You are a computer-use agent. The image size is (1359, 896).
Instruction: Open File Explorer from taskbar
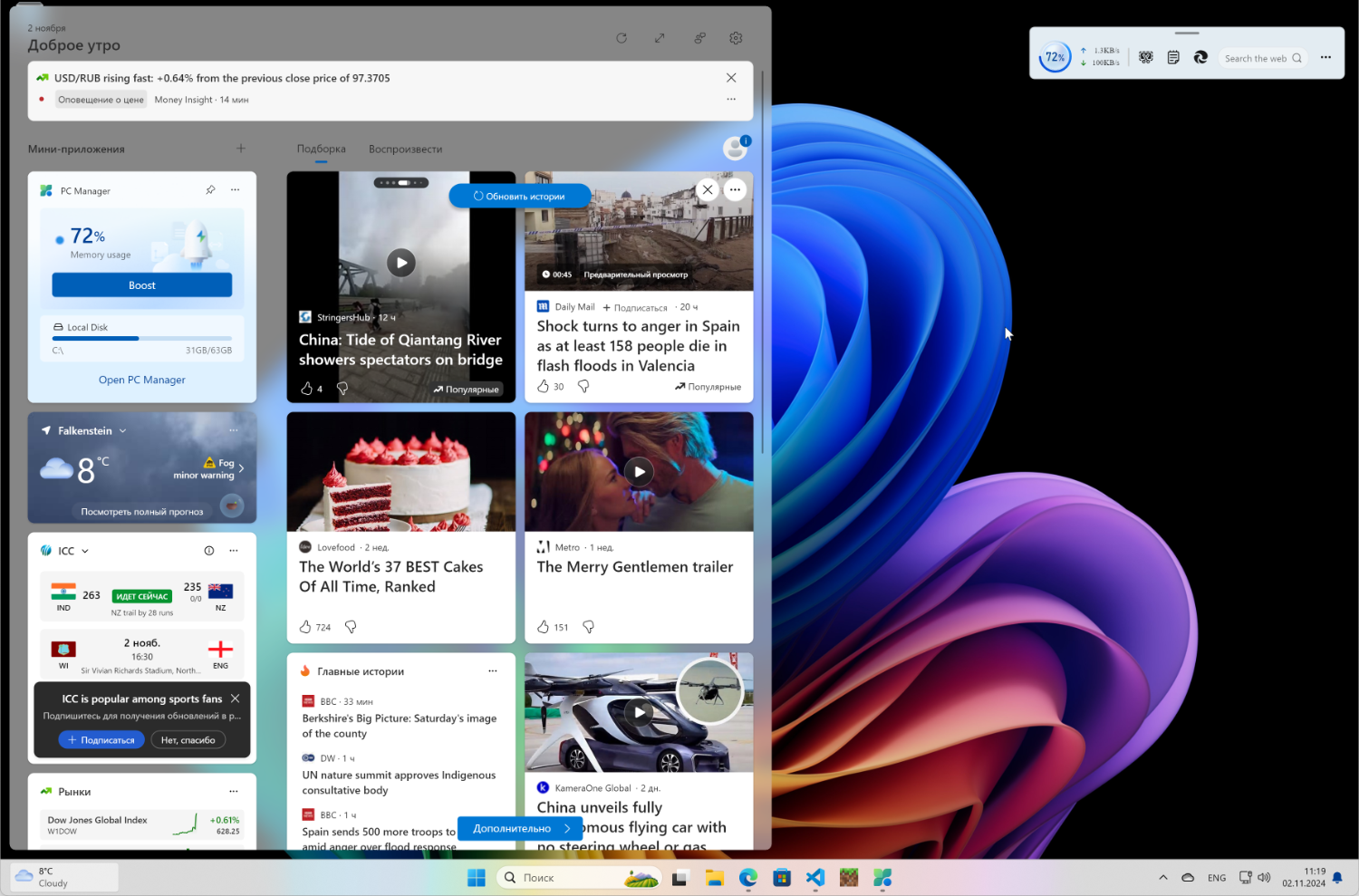(714, 877)
